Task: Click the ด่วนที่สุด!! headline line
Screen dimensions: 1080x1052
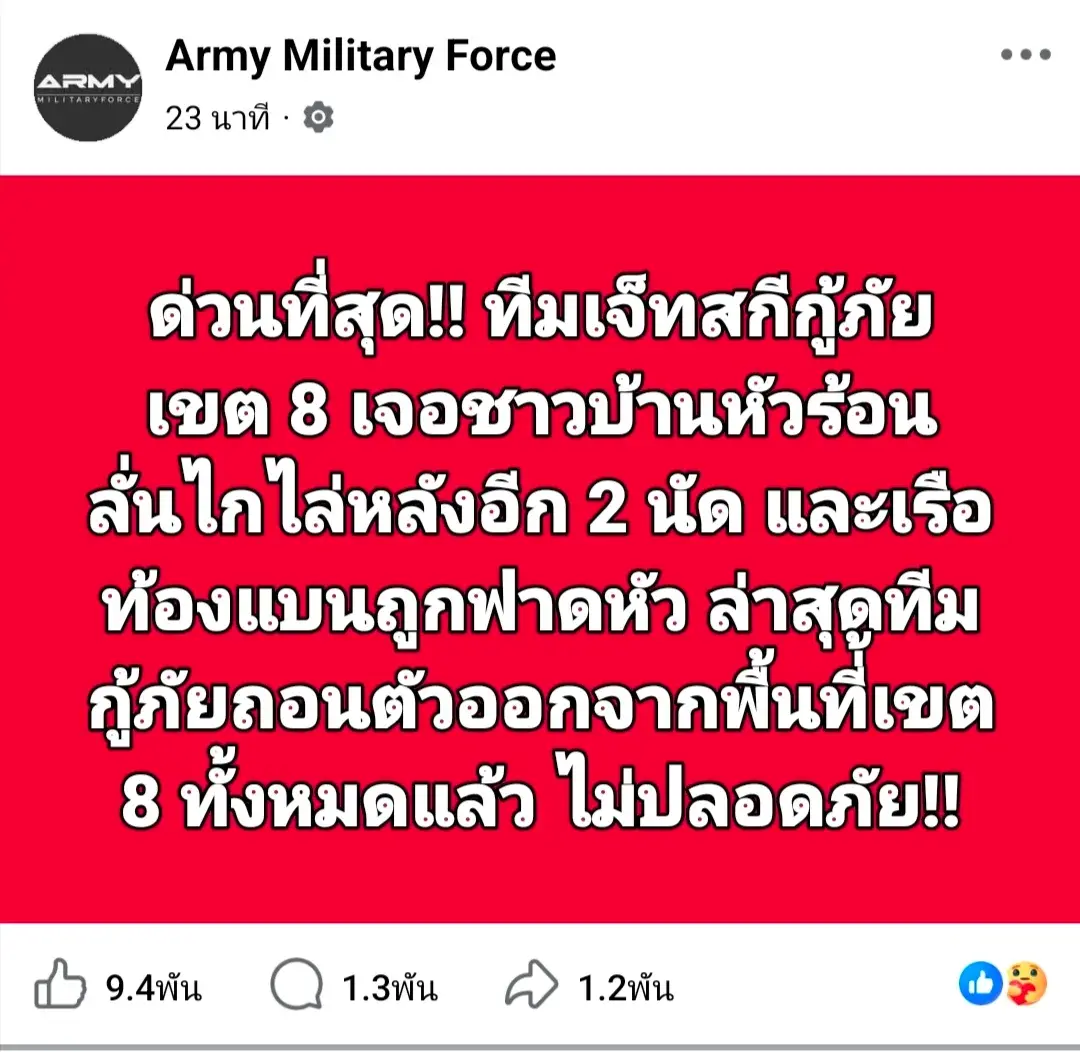Action: [540, 311]
